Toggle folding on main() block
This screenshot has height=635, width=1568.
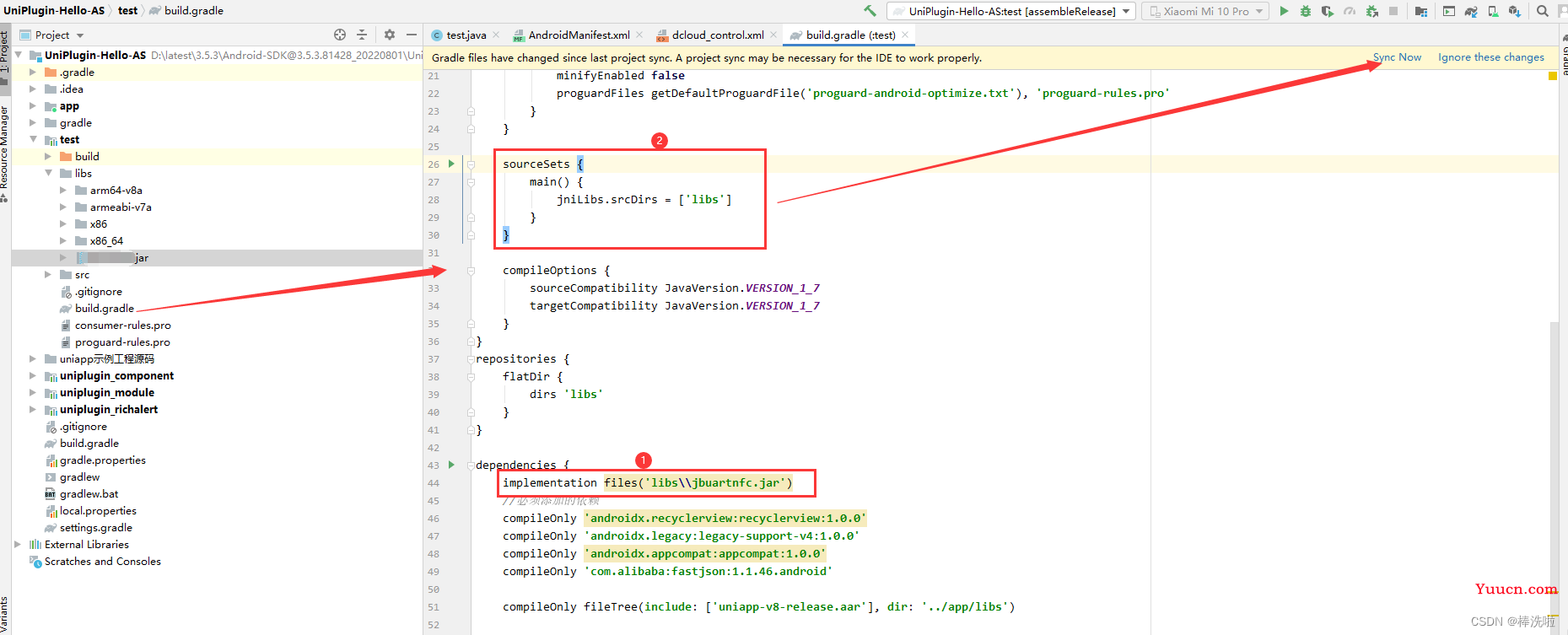point(471,182)
